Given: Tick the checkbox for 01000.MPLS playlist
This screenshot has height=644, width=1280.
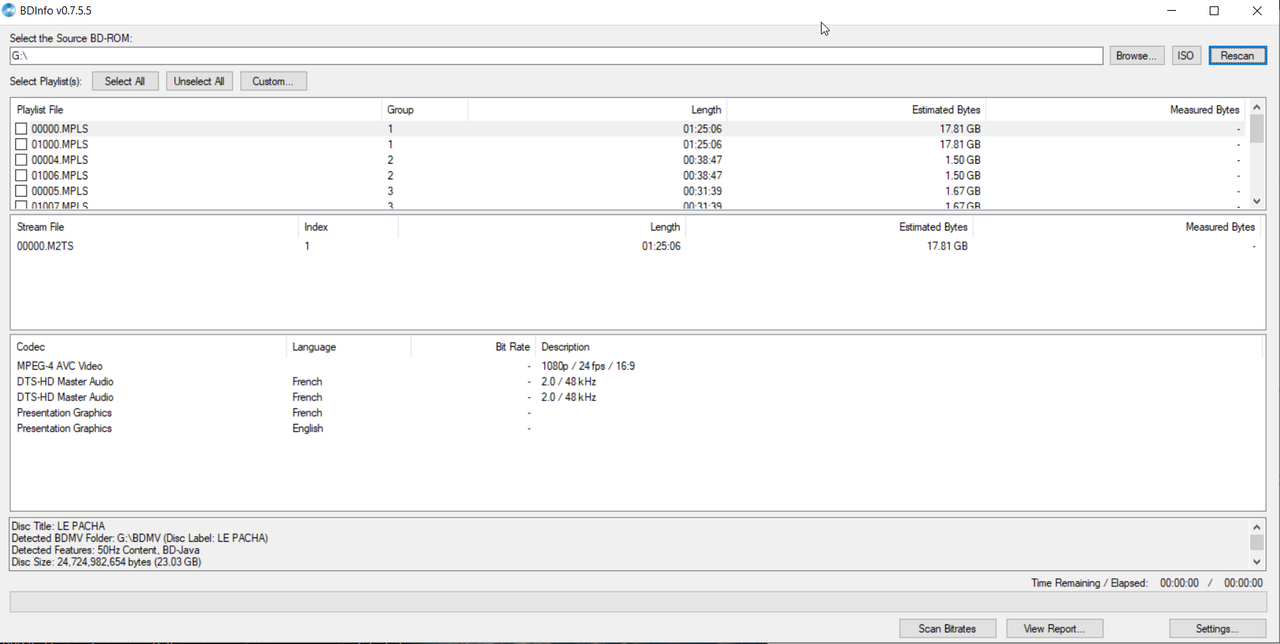Looking at the screenshot, I should click(21, 144).
